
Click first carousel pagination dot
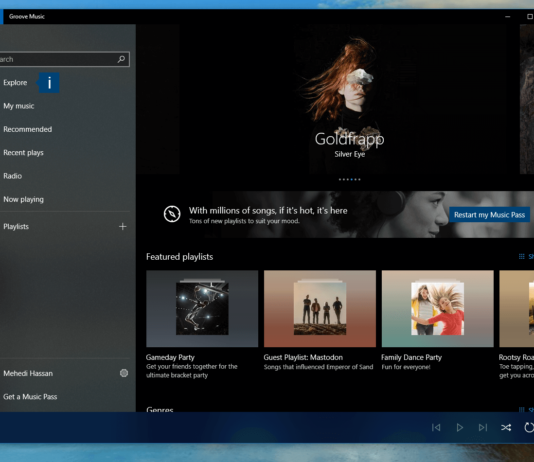click(340, 179)
